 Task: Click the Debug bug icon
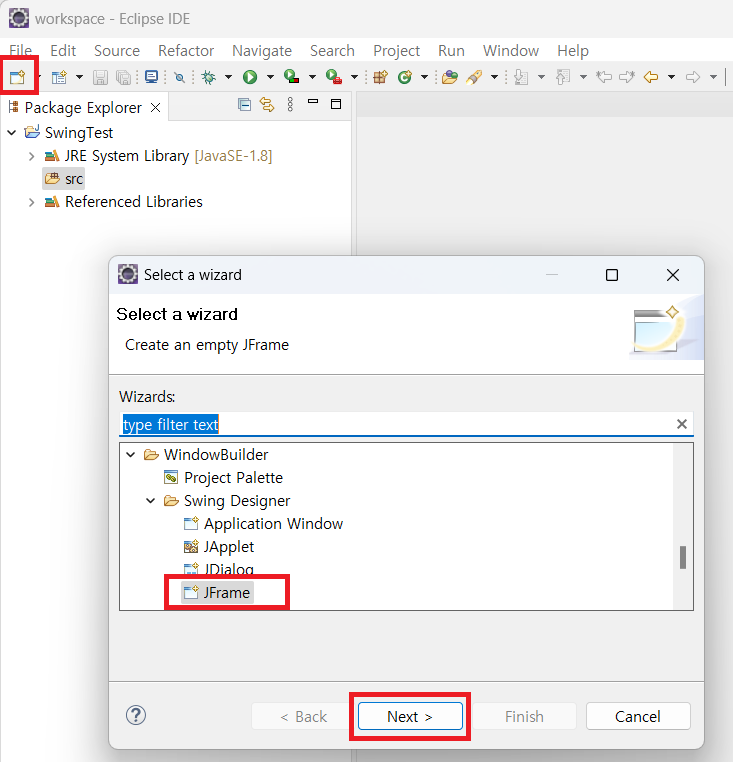click(x=209, y=77)
